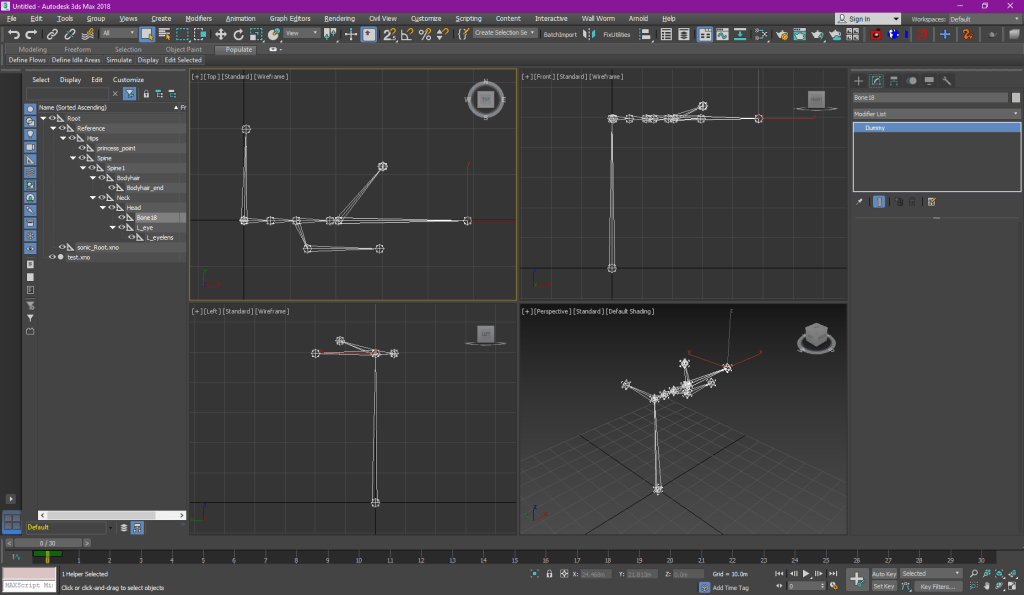Switch to the Object Paint ribbon tab
1024x595 pixels.
pyautogui.click(x=183, y=49)
